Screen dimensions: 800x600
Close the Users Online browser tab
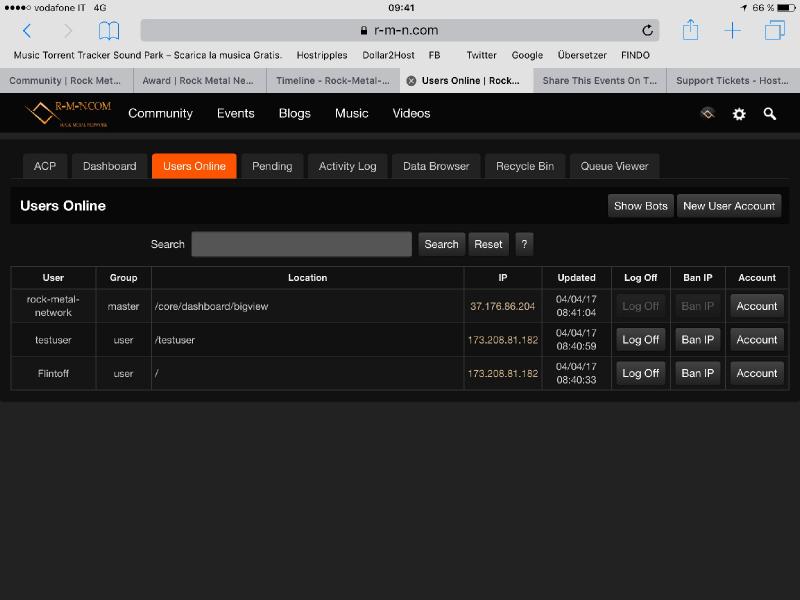(411, 81)
